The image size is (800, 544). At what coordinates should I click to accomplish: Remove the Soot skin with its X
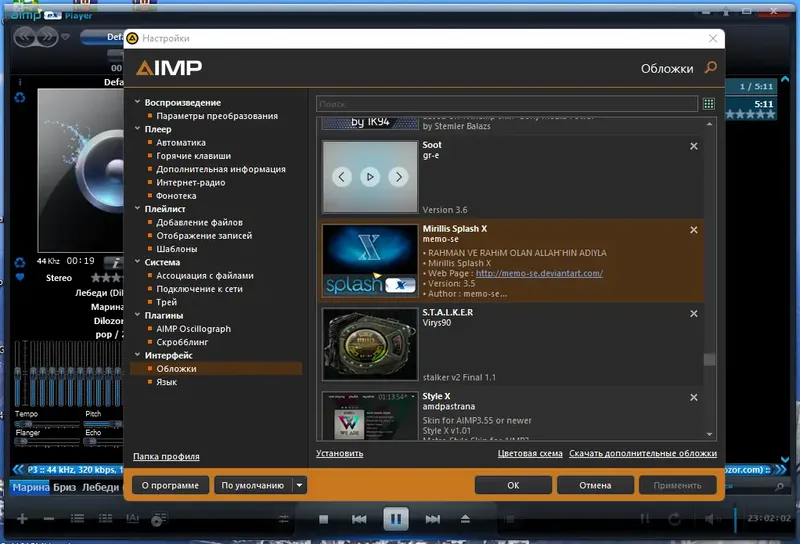tap(694, 146)
